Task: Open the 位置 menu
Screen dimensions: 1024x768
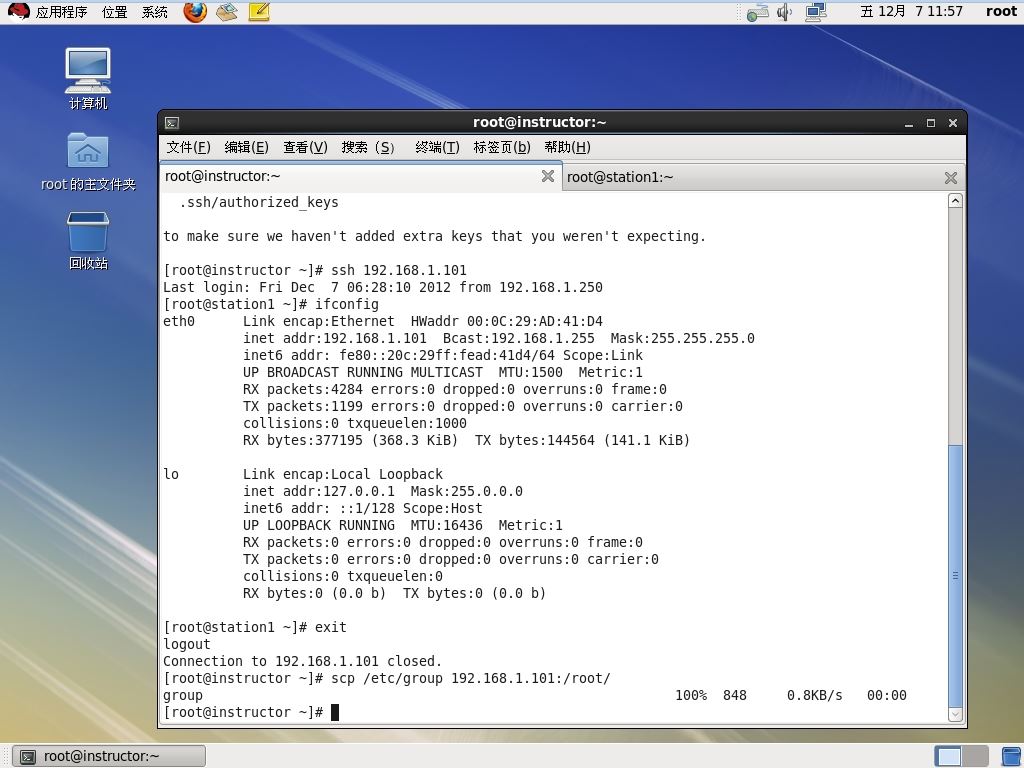Action: point(115,12)
